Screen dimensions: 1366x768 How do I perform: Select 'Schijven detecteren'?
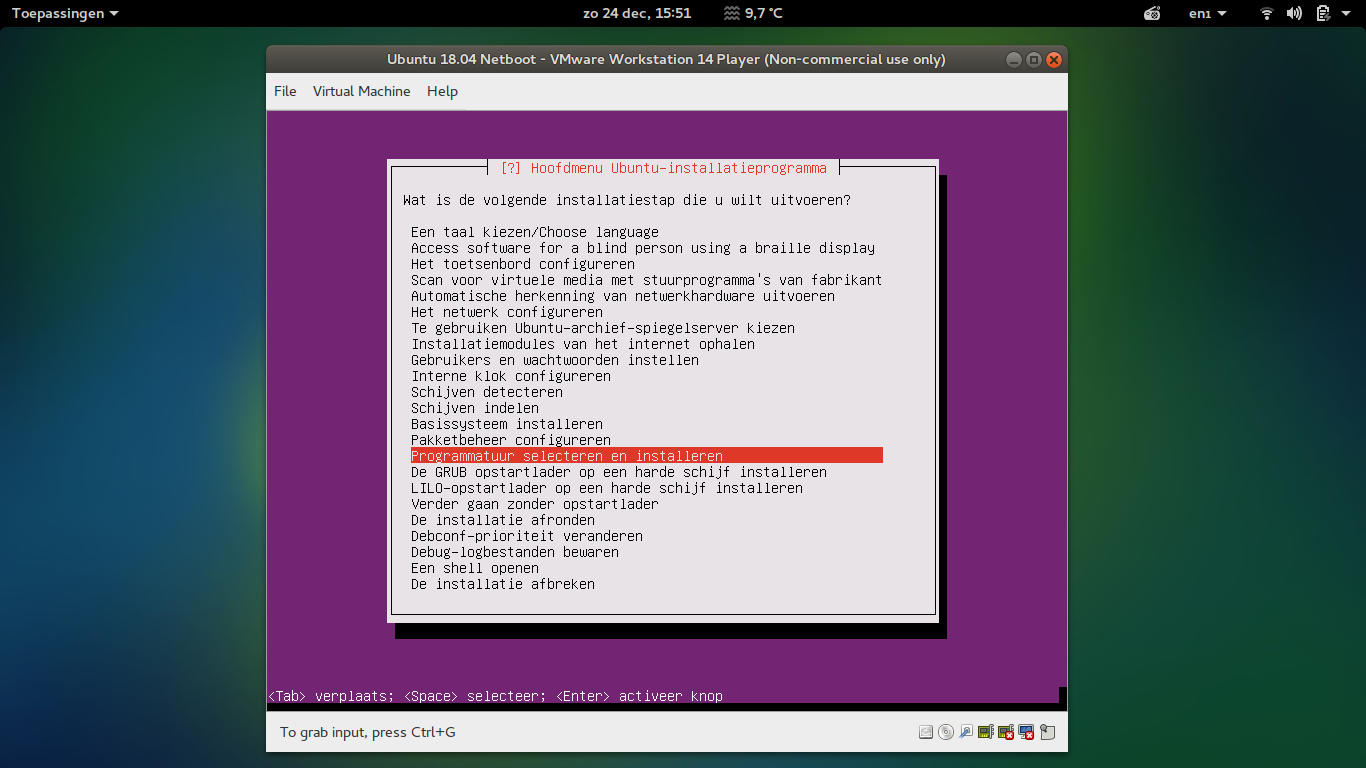pyautogui.click(x=487, y=392)
